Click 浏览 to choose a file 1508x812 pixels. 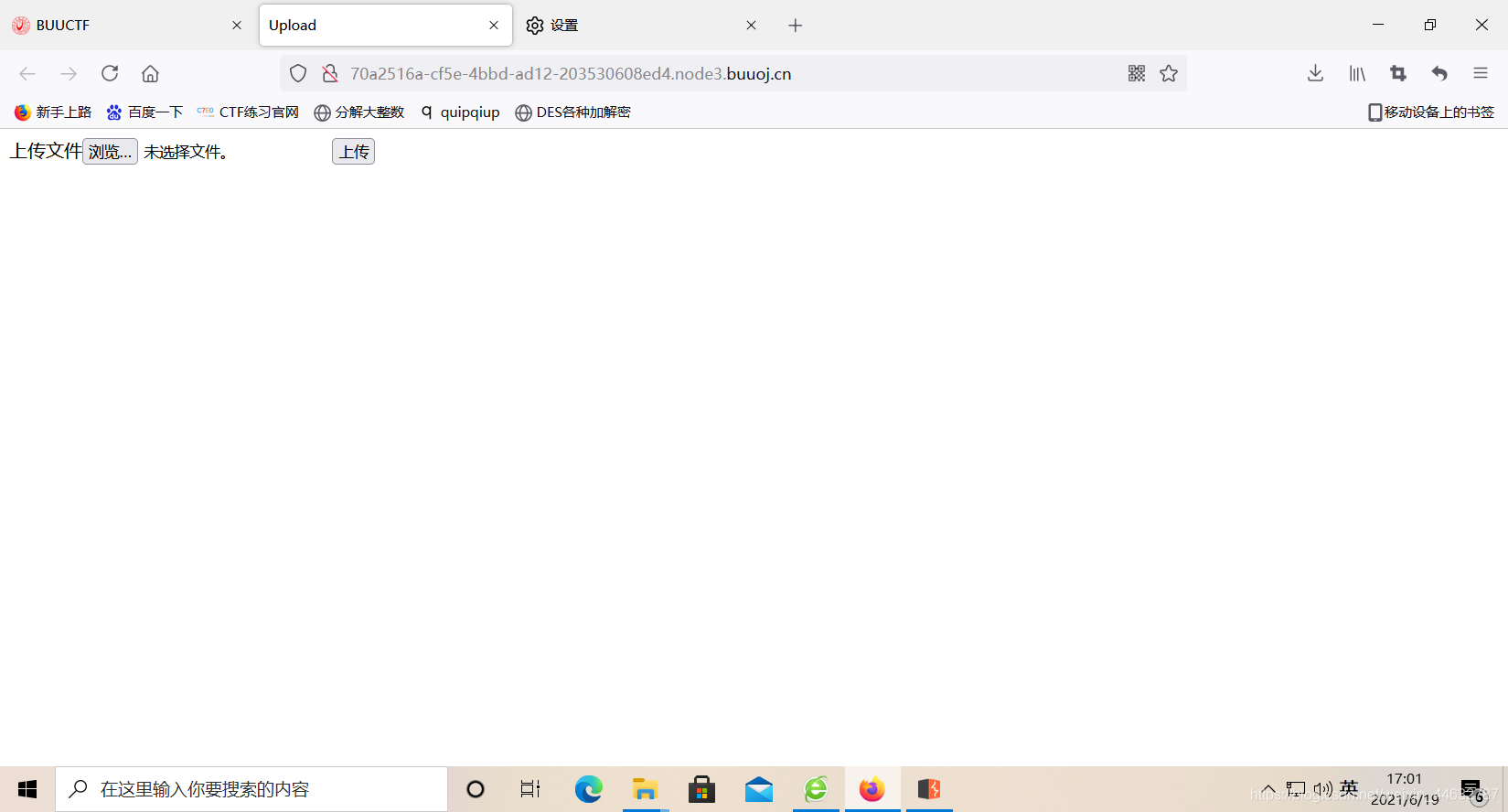point(110,152)
